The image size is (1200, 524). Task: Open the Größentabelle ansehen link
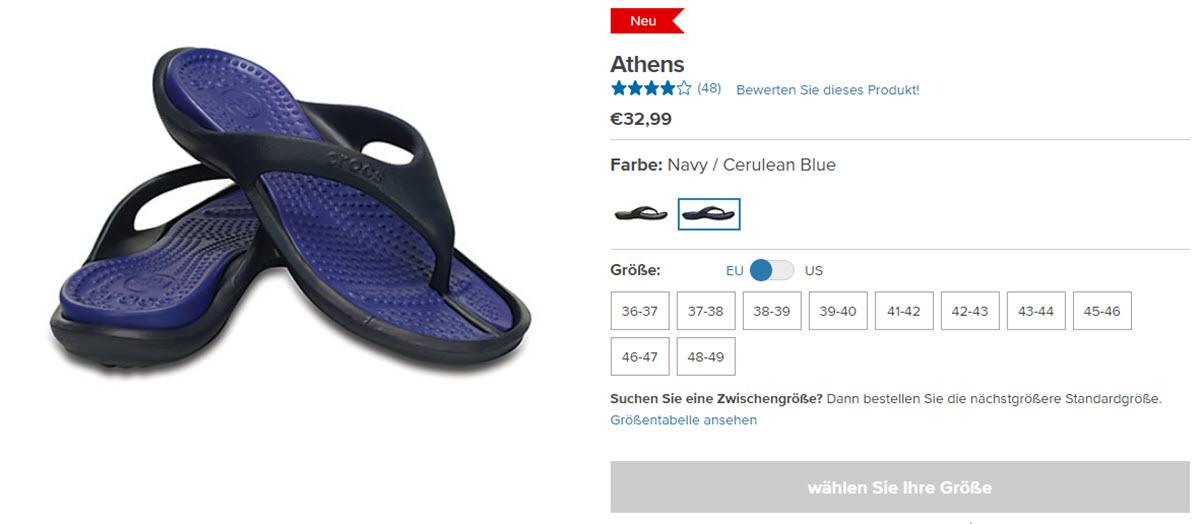point(684,420)
